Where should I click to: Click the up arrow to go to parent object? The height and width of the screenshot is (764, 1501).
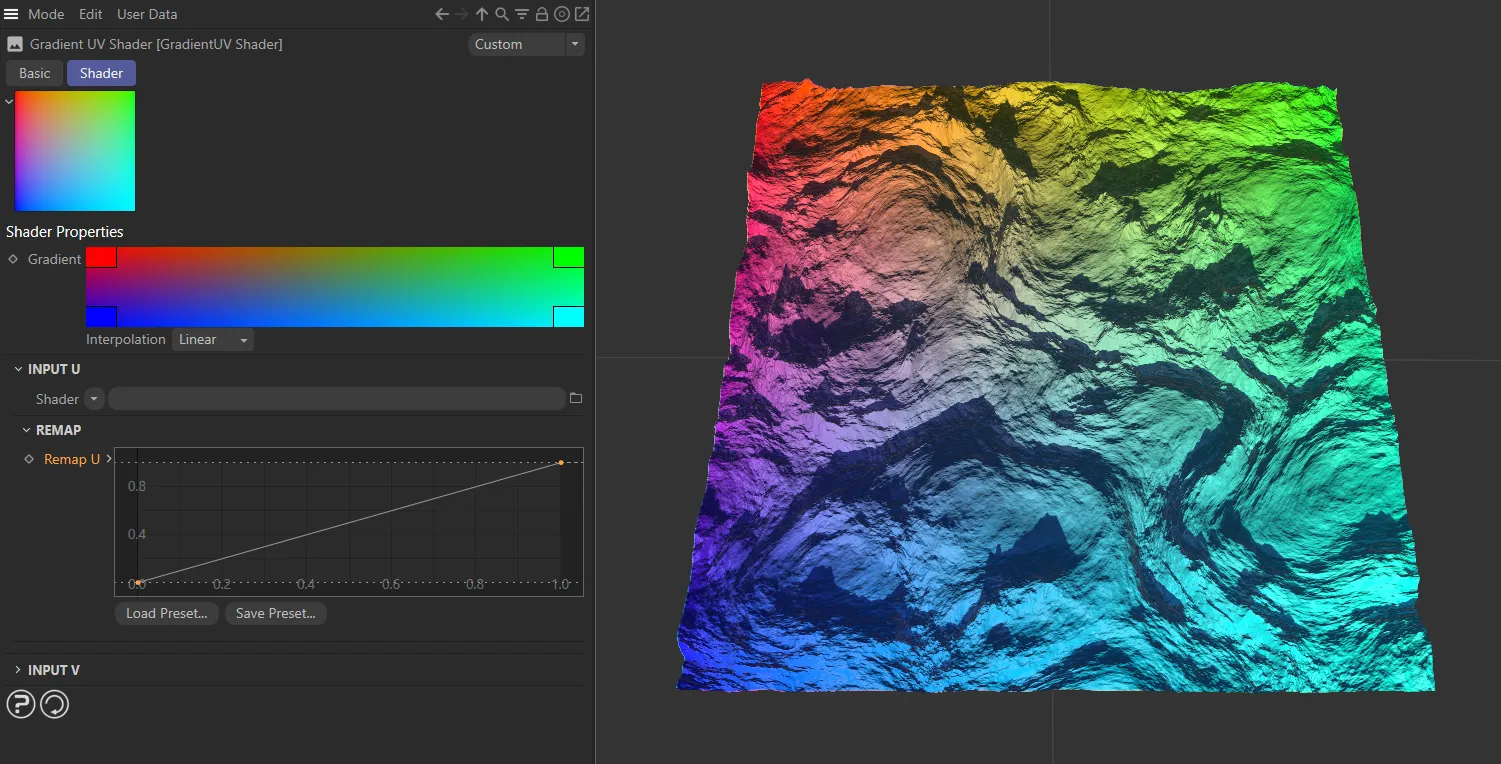481,14
